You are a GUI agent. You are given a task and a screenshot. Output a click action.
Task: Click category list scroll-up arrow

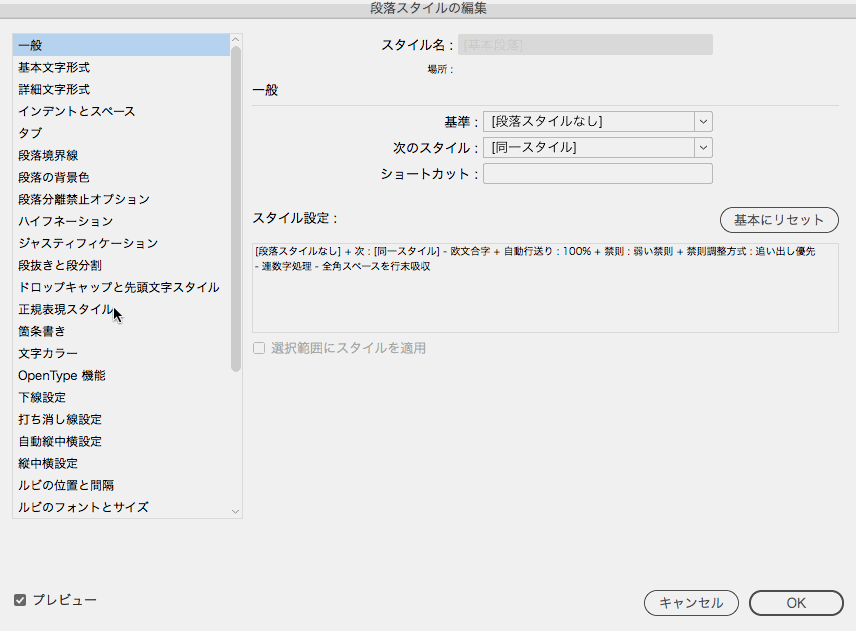point(236,40)
